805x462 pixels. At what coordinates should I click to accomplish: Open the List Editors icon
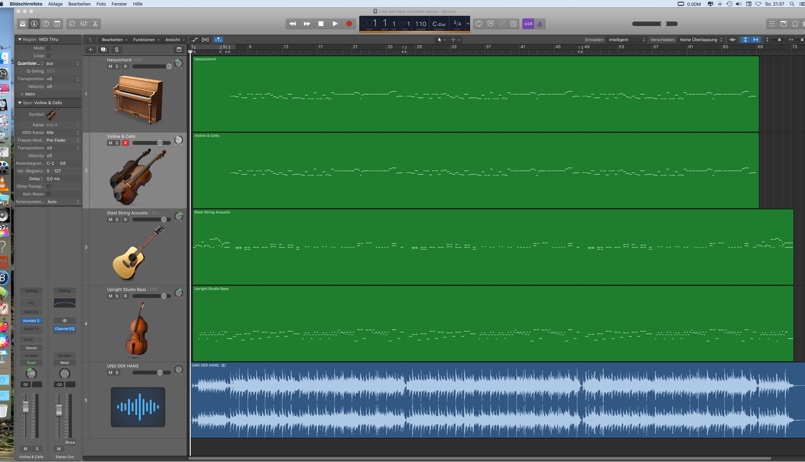point(772,24)
